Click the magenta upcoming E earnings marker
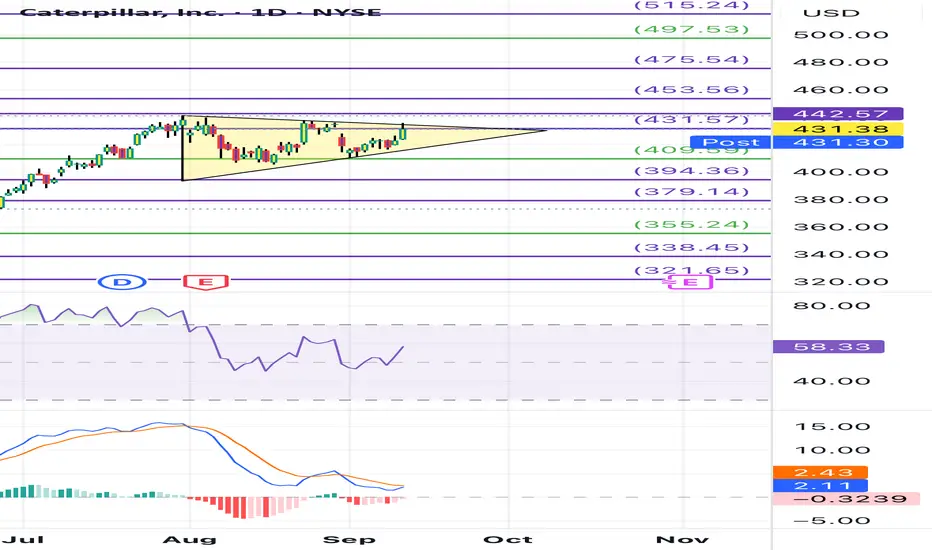This screenshot has height=550, width=932. 689,282
